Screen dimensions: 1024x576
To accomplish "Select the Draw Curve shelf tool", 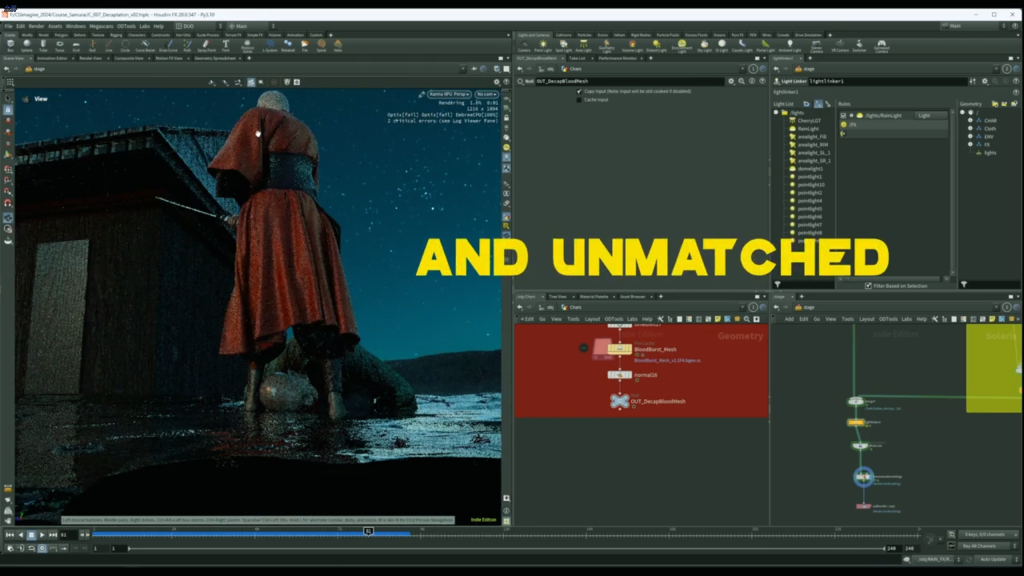I will point(168,45).
